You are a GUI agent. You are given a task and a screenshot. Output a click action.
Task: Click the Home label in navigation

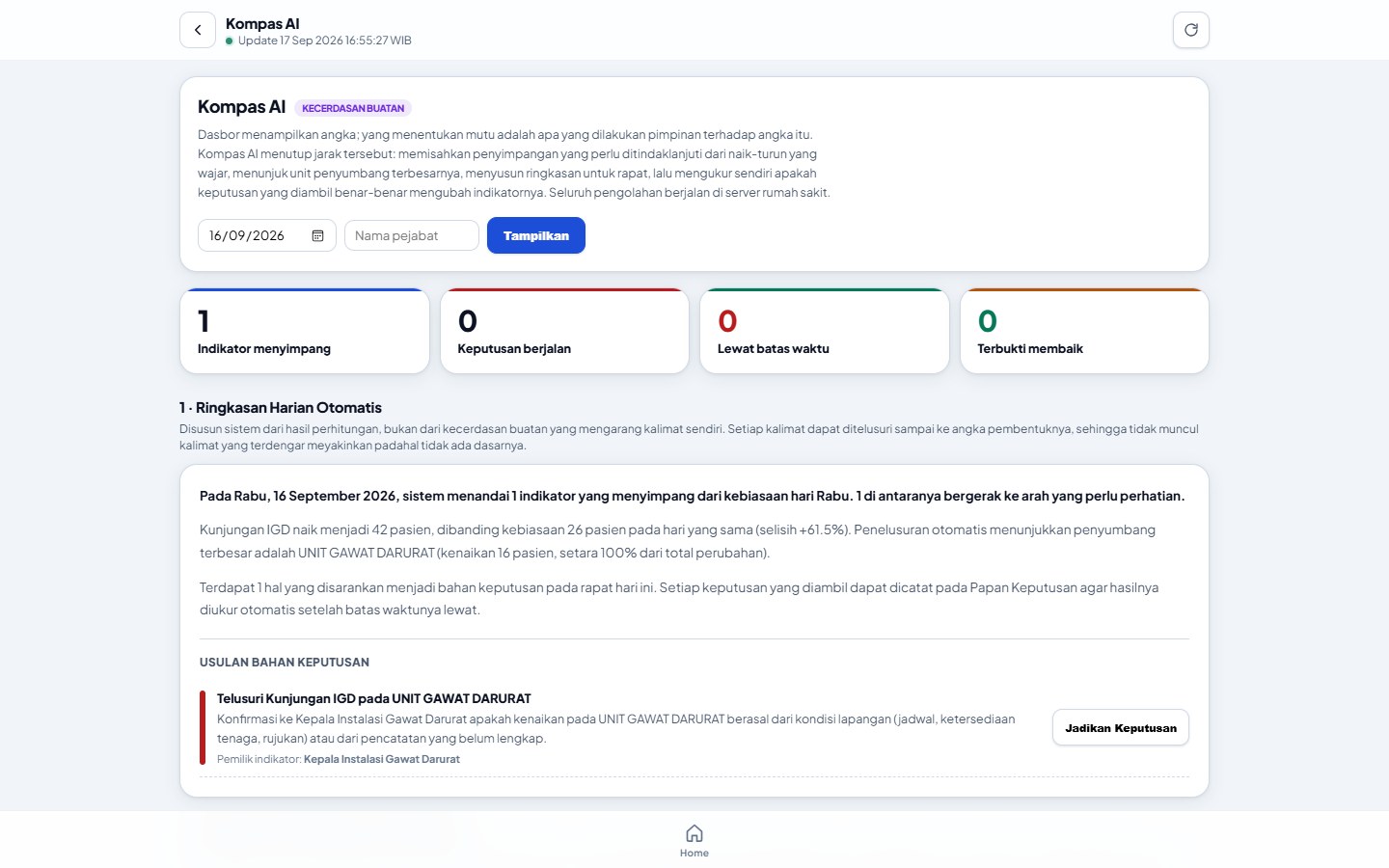[694, 854]
